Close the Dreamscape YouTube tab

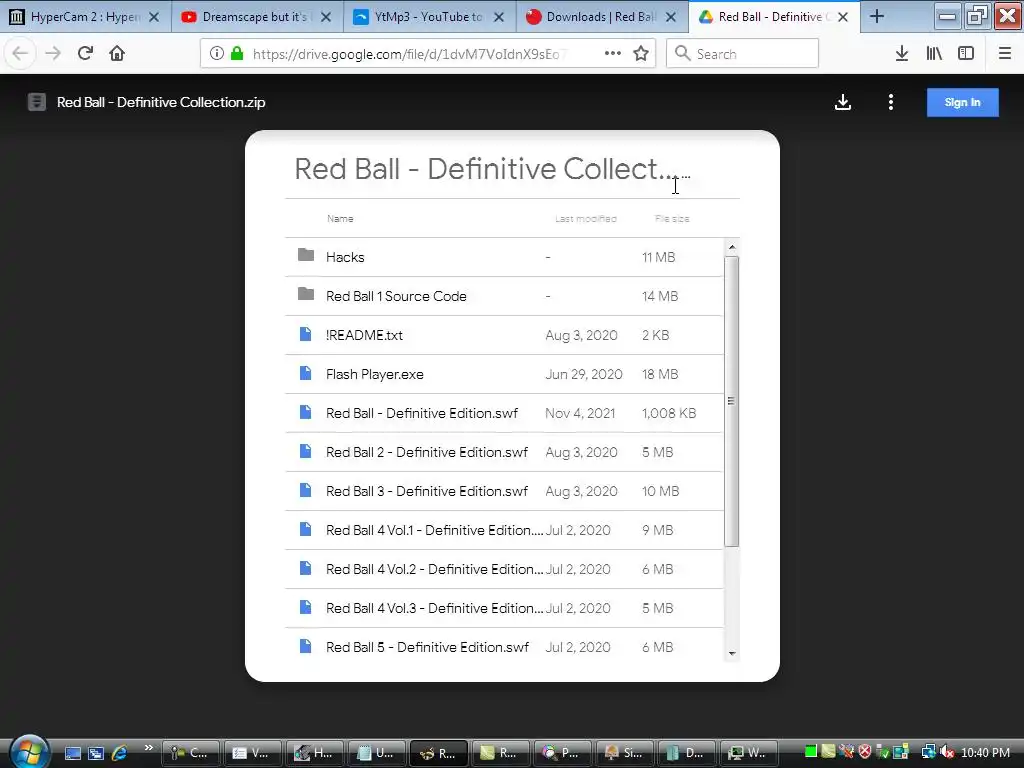pyautogui.click(x=327, y=17)
